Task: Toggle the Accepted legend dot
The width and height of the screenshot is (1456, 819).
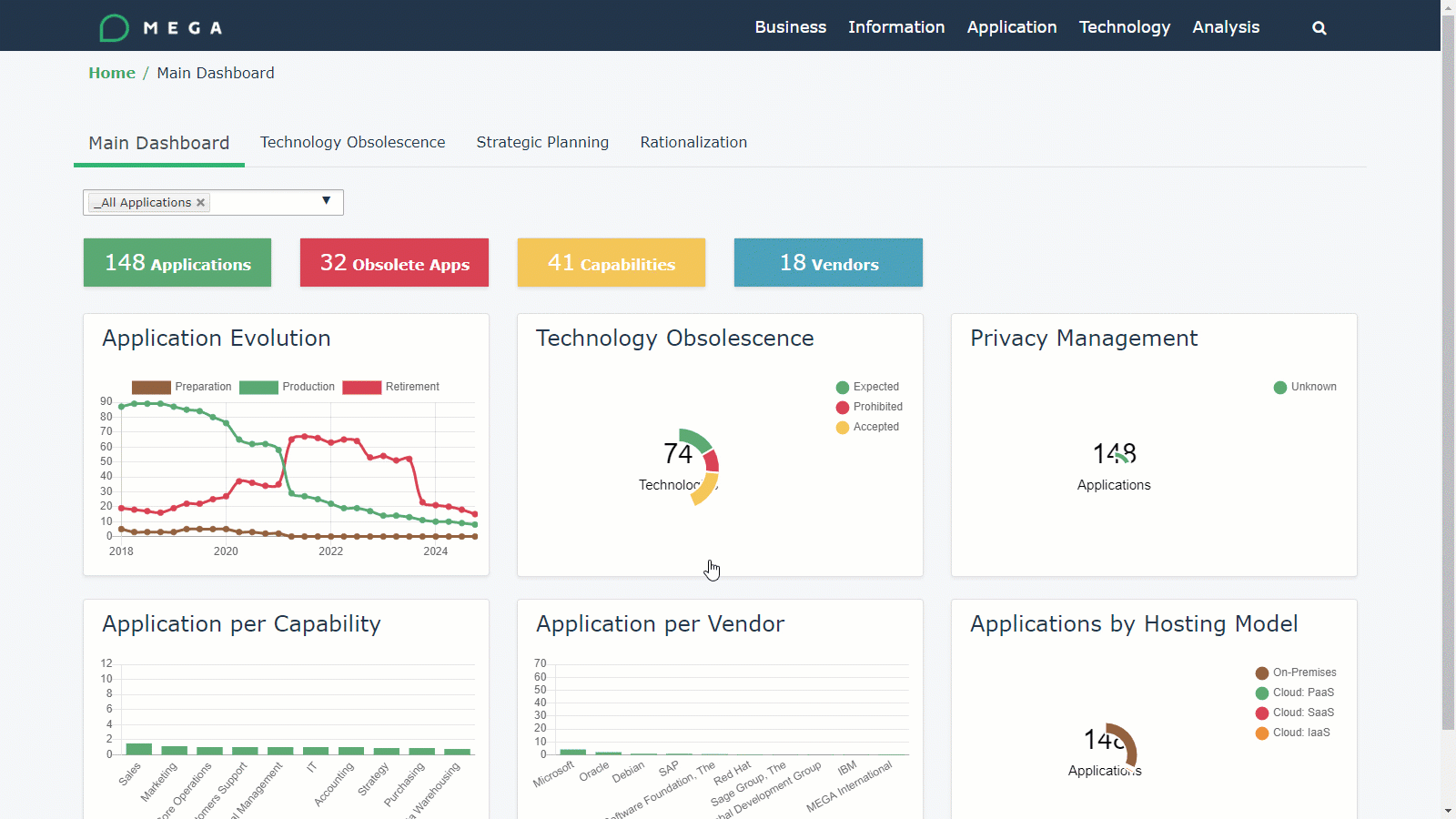Action: click(843, 428)
